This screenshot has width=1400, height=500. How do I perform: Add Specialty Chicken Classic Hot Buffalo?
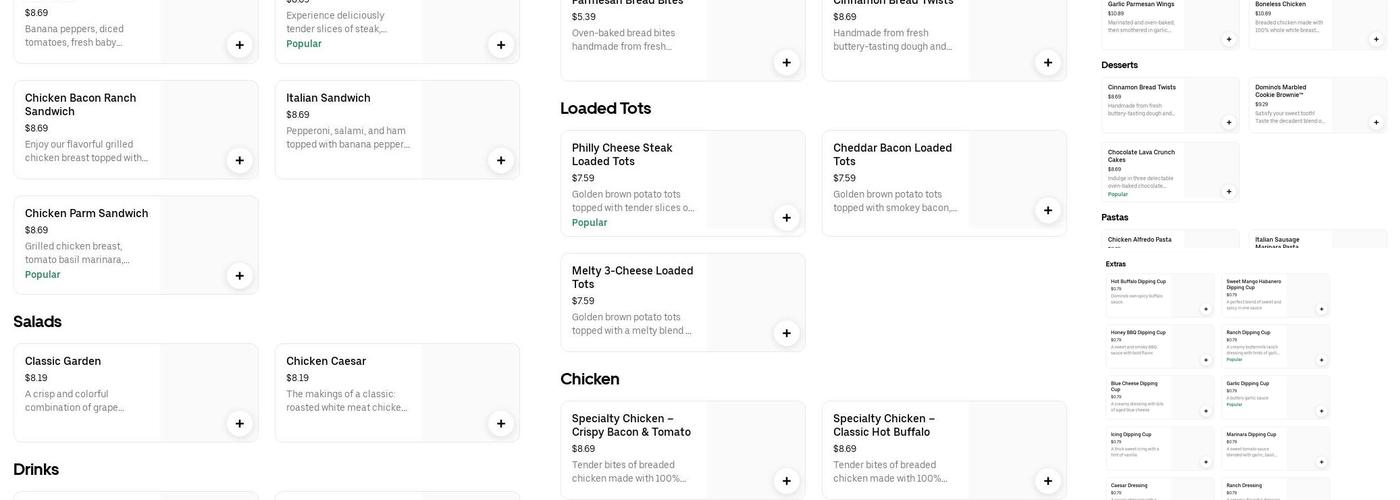pyautogui.click(x=1048, y=481)
